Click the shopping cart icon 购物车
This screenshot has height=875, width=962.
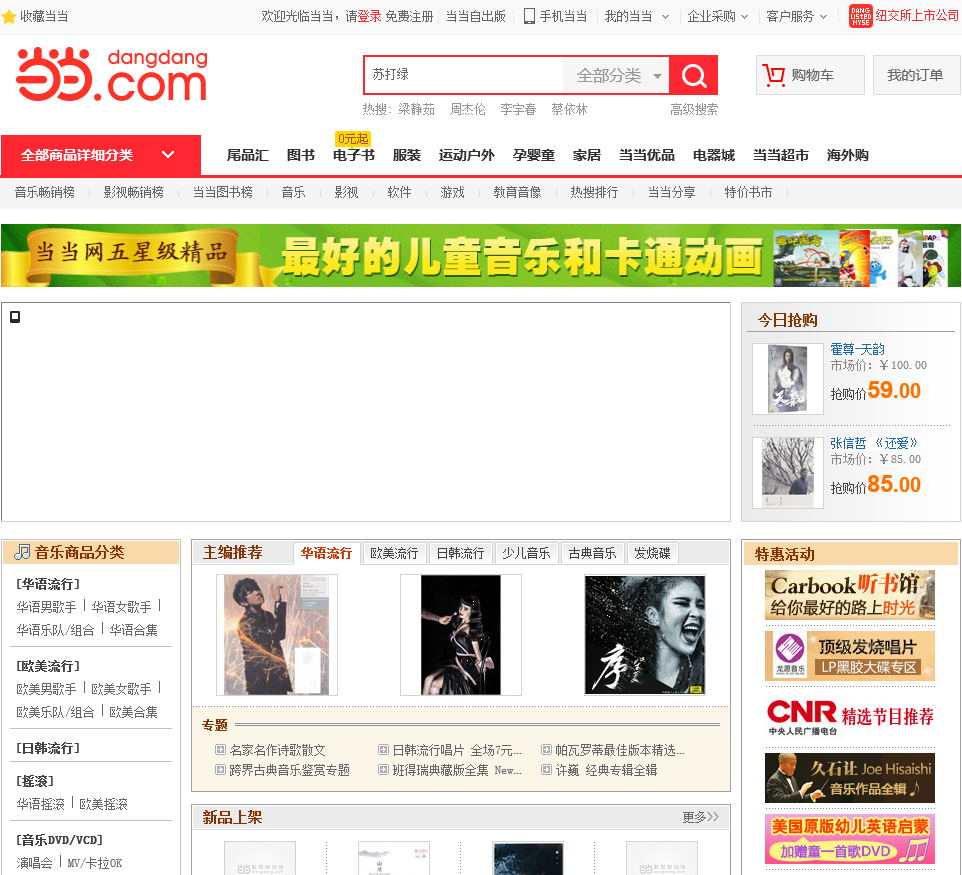(774, 75)
